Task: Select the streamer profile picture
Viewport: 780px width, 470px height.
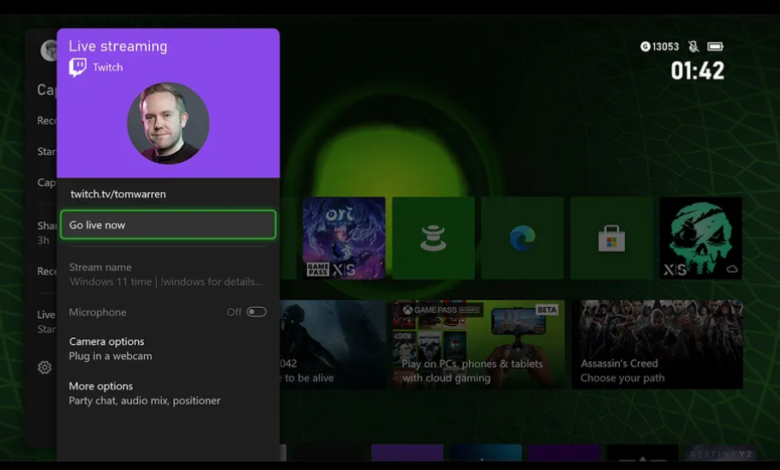Action: click(x=168, y=123)
